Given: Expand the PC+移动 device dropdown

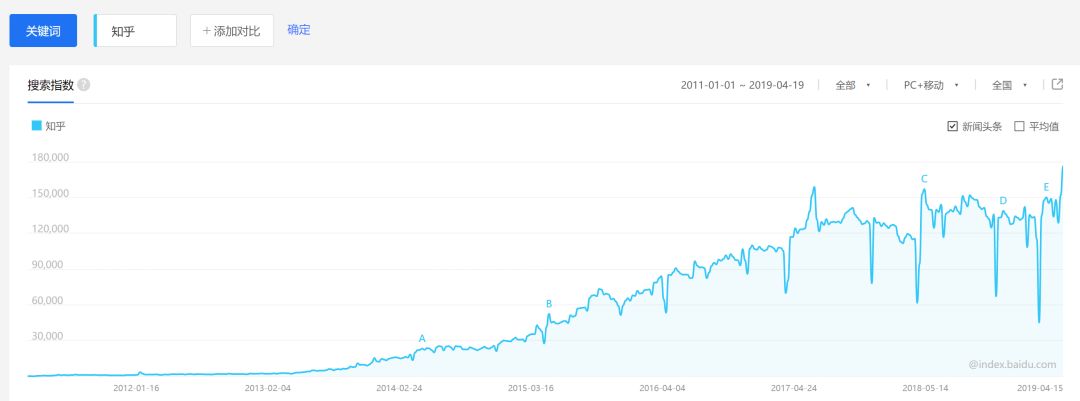Looking at the screenshot, I should (x=931, y=85).
